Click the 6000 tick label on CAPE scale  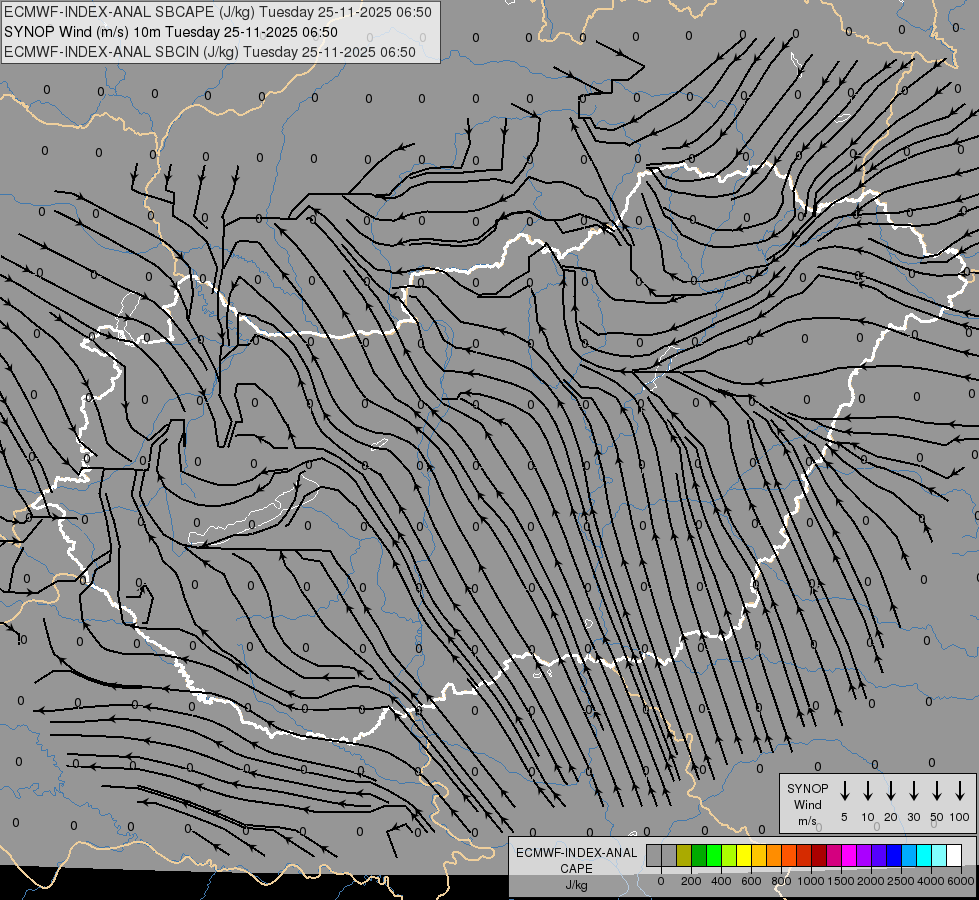(960, 881)
